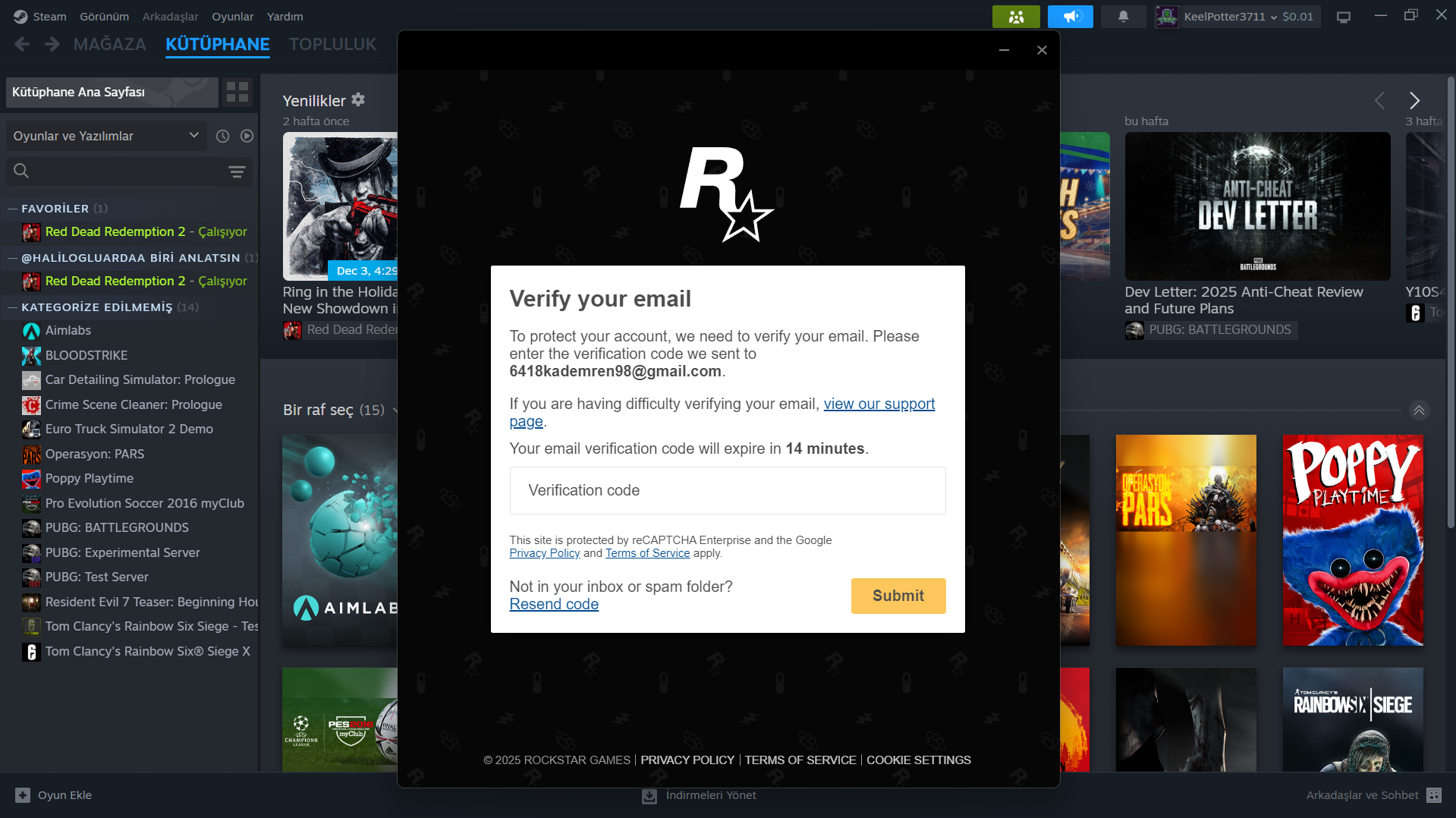Image resolution: width=1456 pixels, height=818 pixels.
Task: Open the Google Privacy Policy link
Action: [x=545, y=553]
